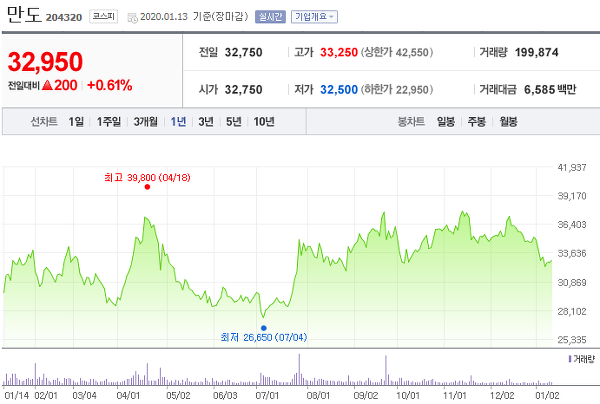Click the 거래대금 value 6,585 백만

pyautogui.click(x=550, y=90)
